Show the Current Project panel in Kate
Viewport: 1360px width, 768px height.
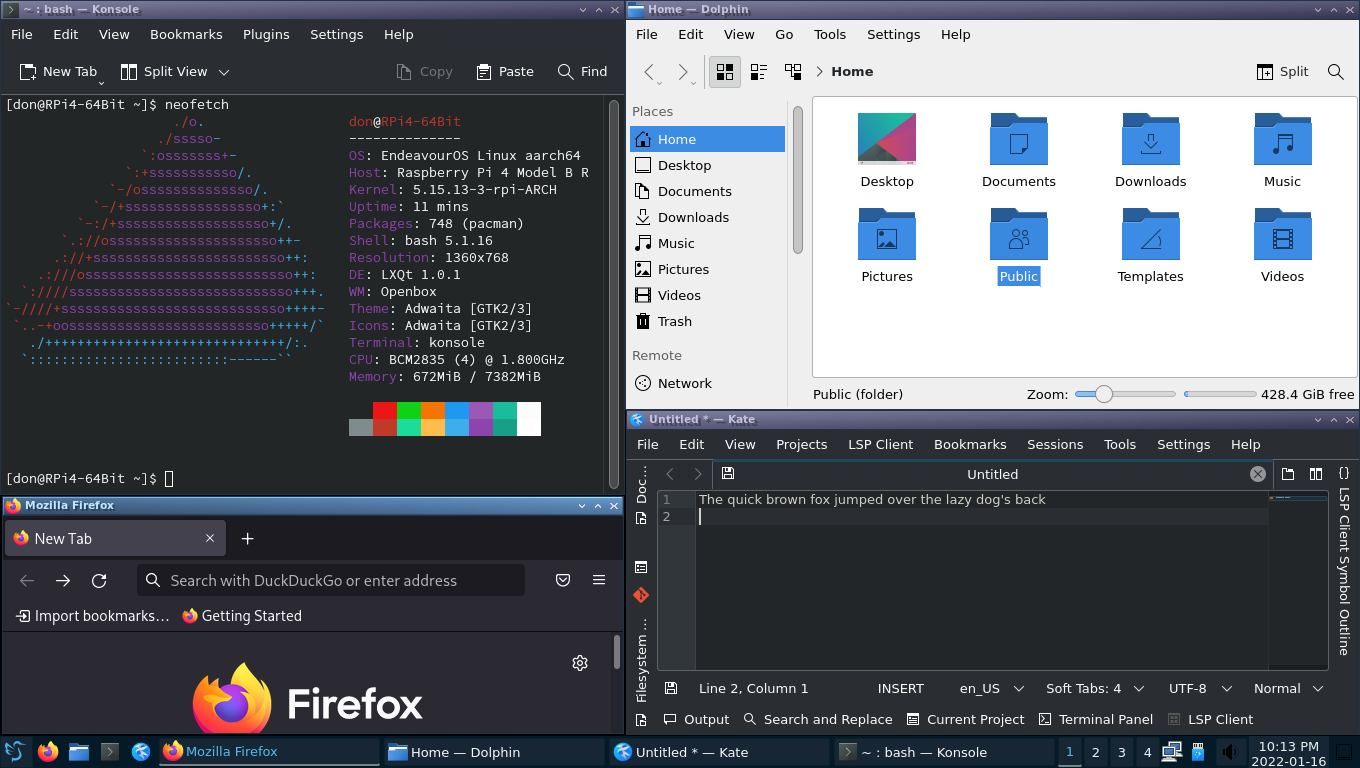tap(965, 719)
